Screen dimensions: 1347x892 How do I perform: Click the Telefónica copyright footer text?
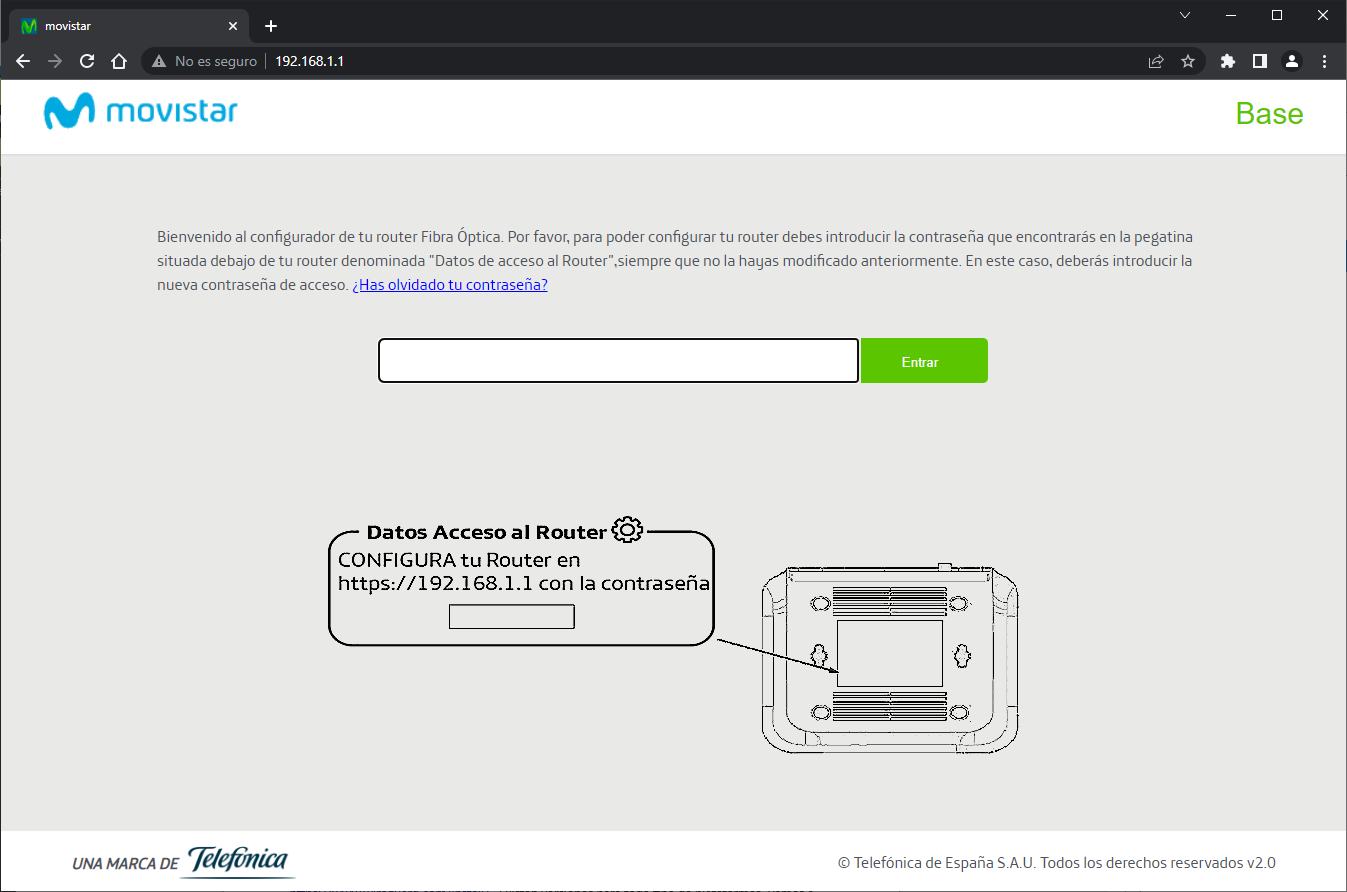point(1056,862)
